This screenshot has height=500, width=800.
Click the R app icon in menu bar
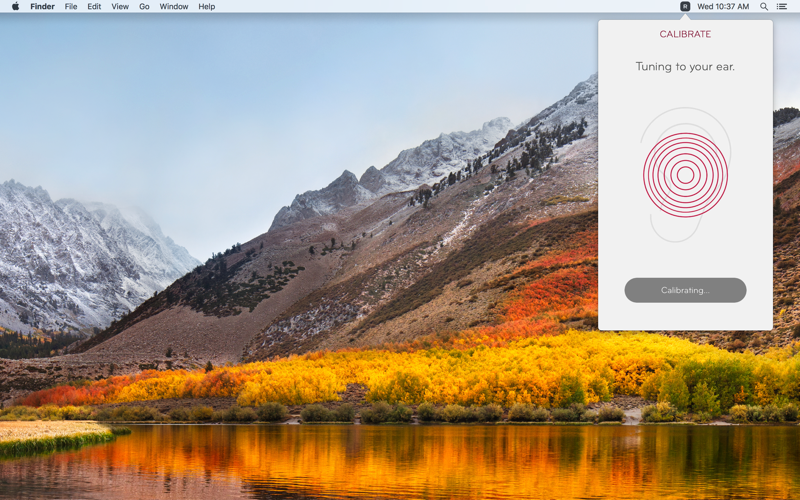685,7
